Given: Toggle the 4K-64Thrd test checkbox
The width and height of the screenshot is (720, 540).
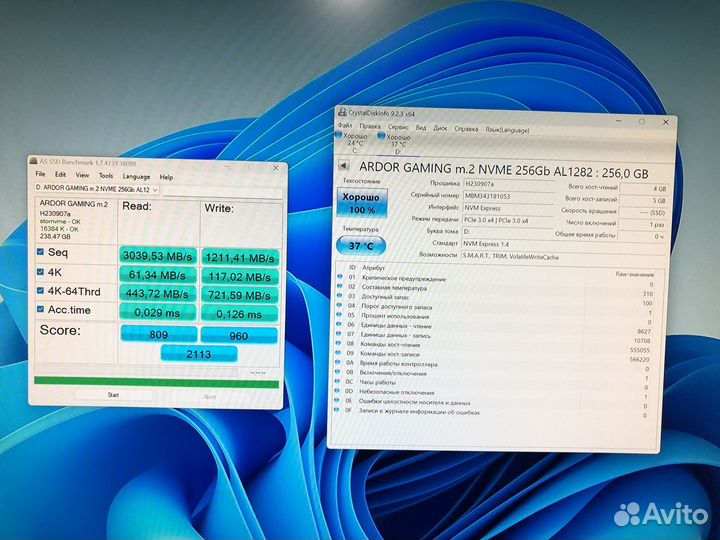Looking at the screenshot, I should point(40,291).
